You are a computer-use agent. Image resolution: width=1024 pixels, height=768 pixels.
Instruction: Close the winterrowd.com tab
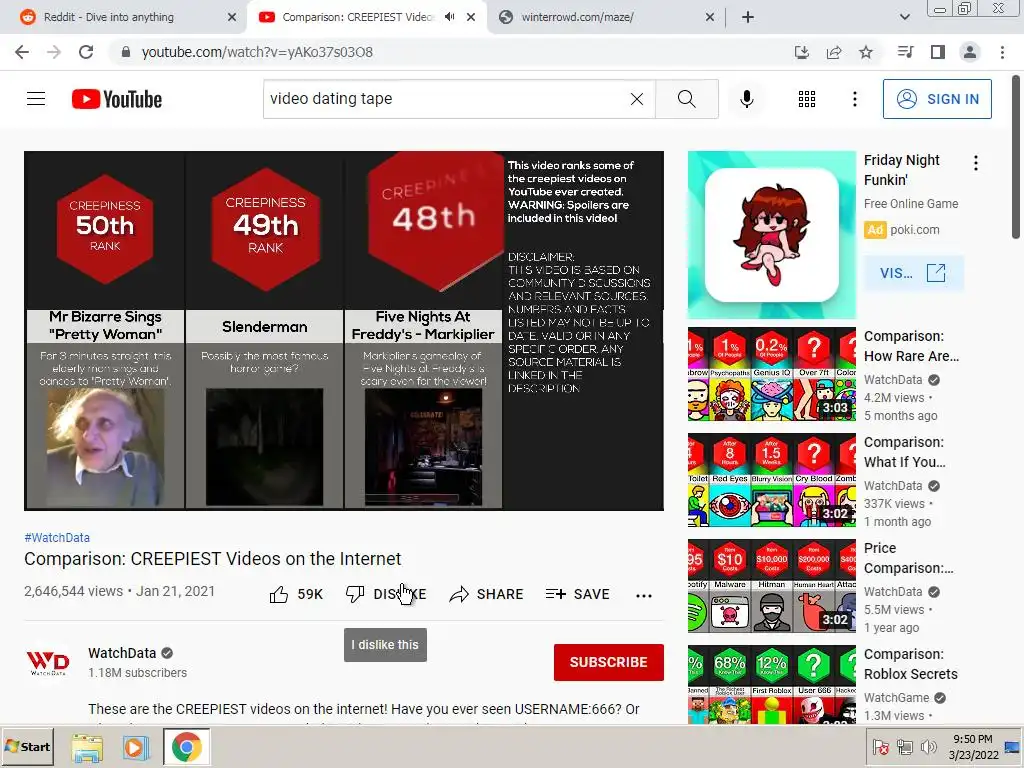point(710,17)
